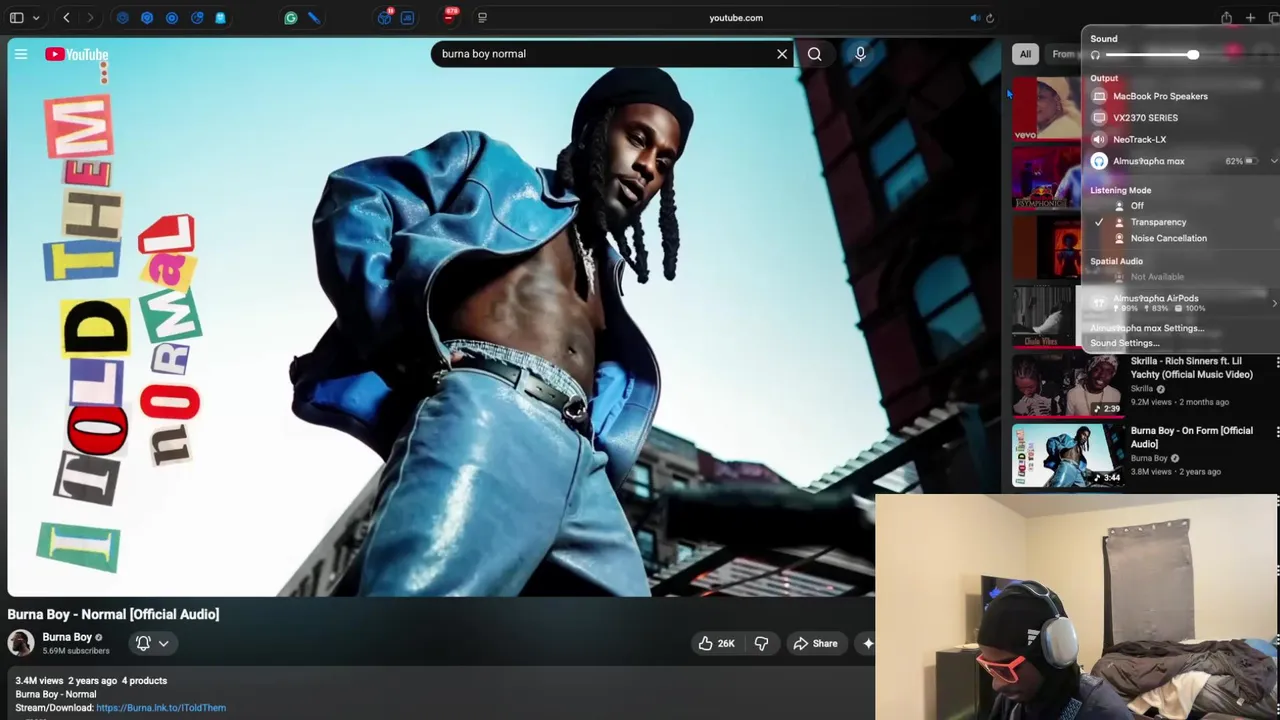Open Almustapha max Settings…

[1147, 328]
